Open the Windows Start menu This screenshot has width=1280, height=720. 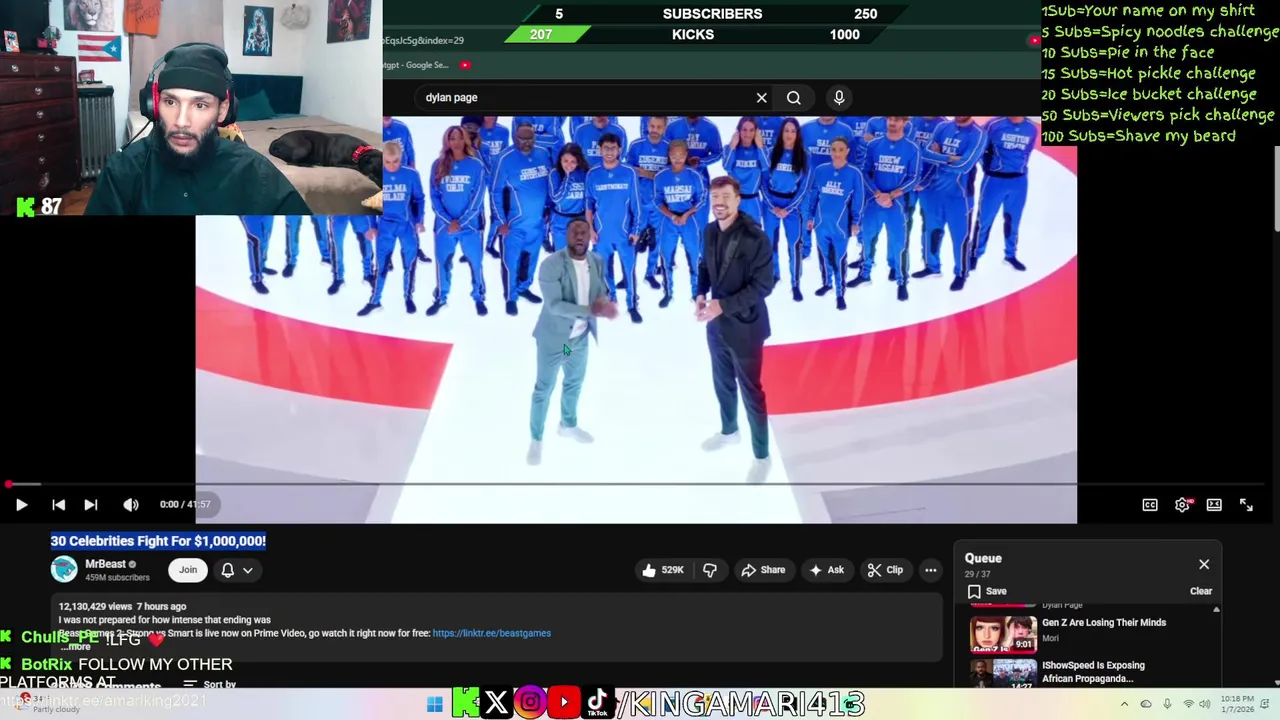click(434, 704)
